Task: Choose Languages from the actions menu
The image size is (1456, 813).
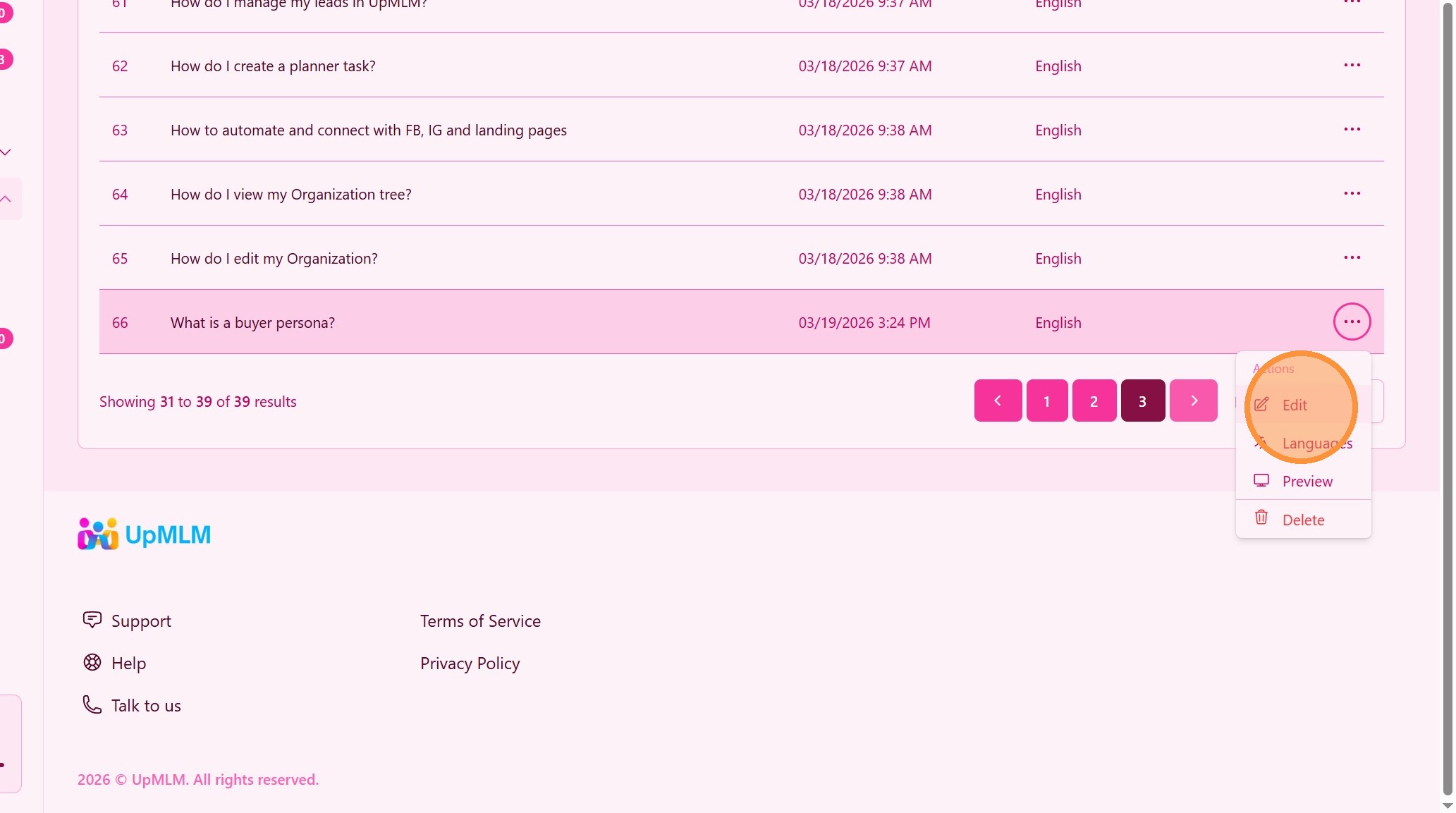Action: point(1316,444)
